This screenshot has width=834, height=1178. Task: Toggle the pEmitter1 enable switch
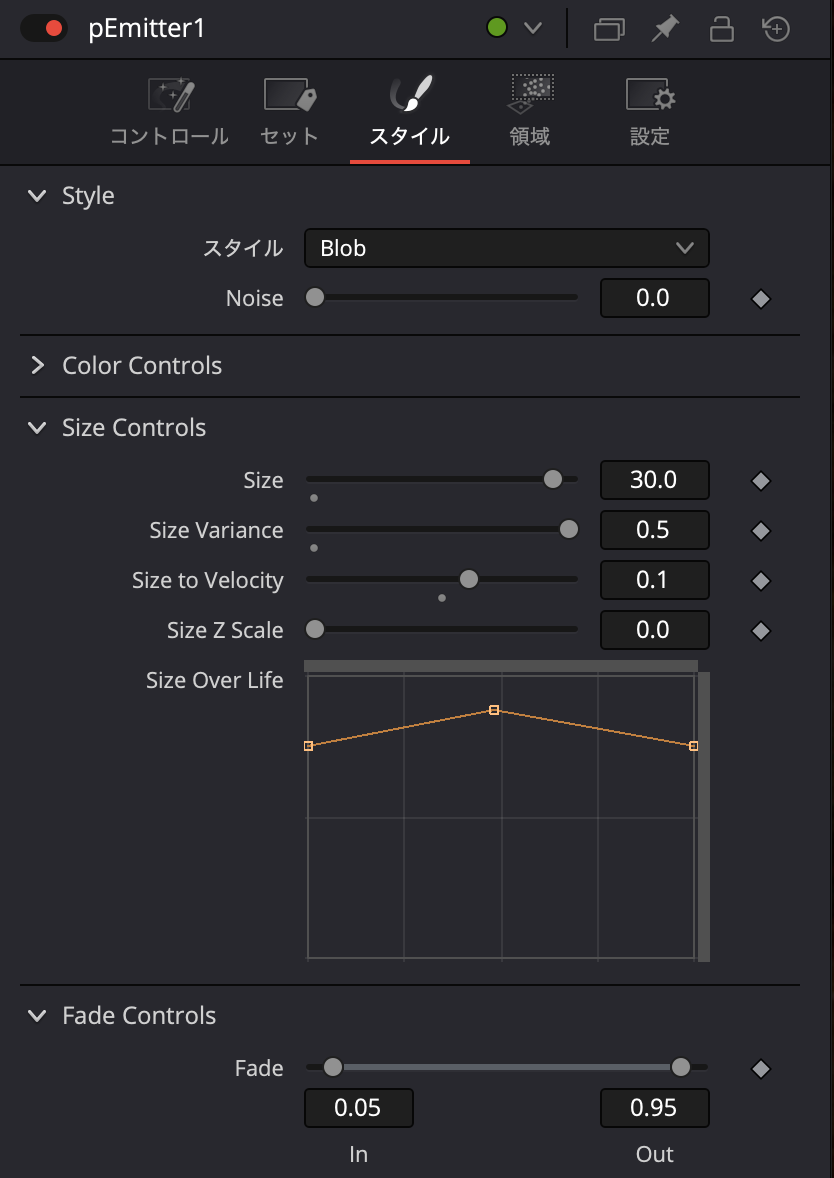tap(43, 29)
